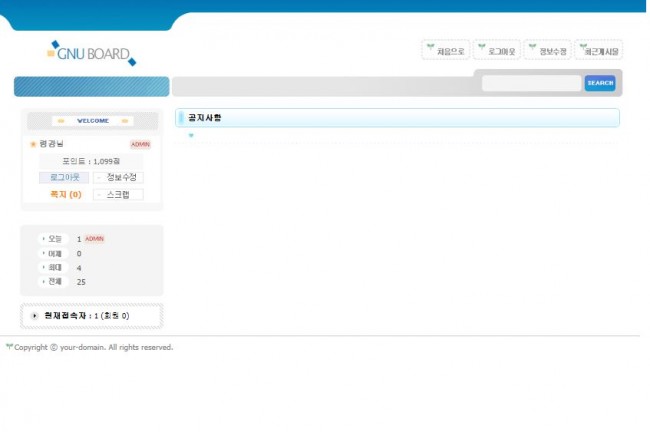This screenshot has width=650, height=432.
Task: Open 최근게시물 in the top menu
Action: tap(599, 50)
